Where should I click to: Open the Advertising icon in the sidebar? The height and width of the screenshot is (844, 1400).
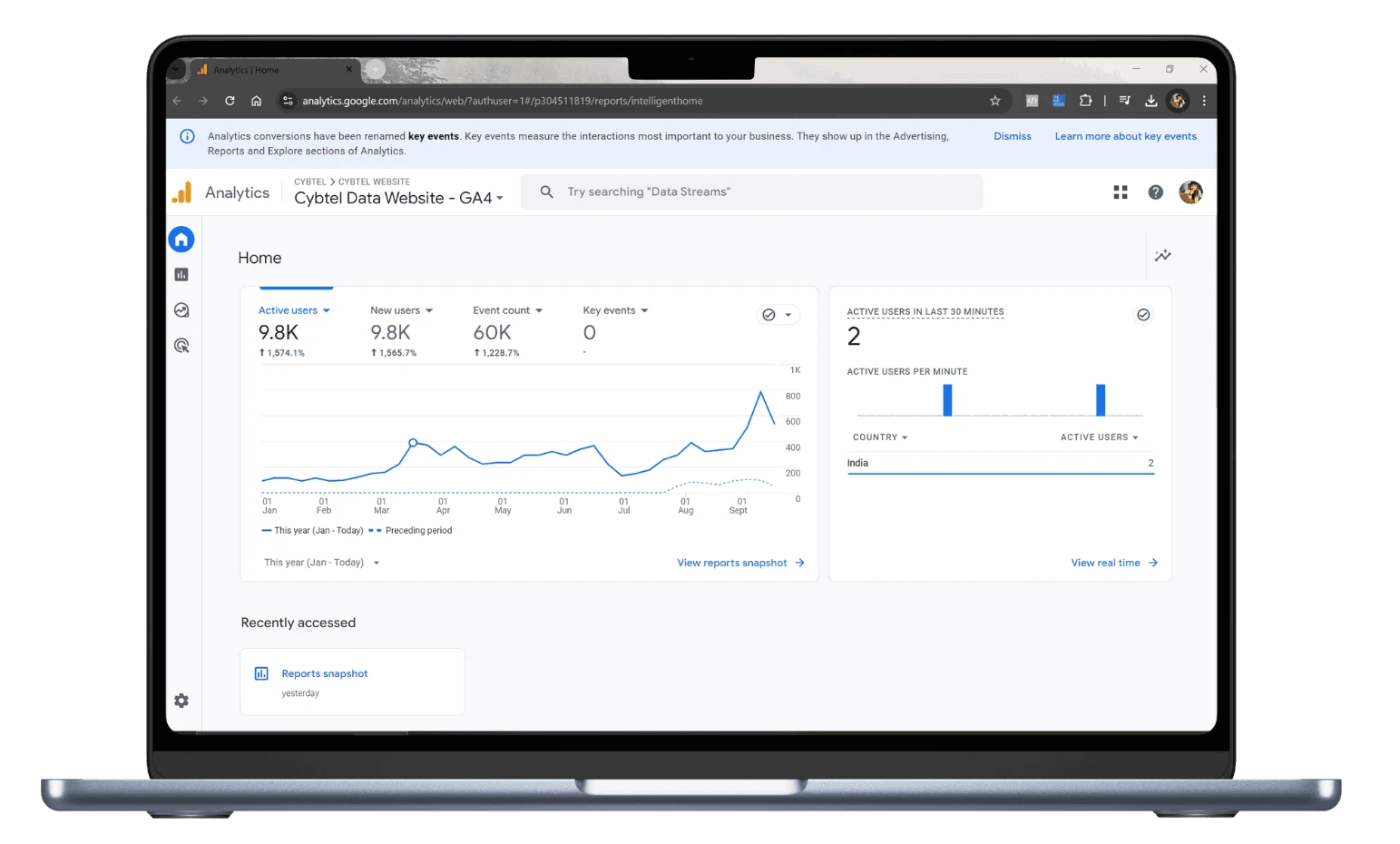[181, 346]
